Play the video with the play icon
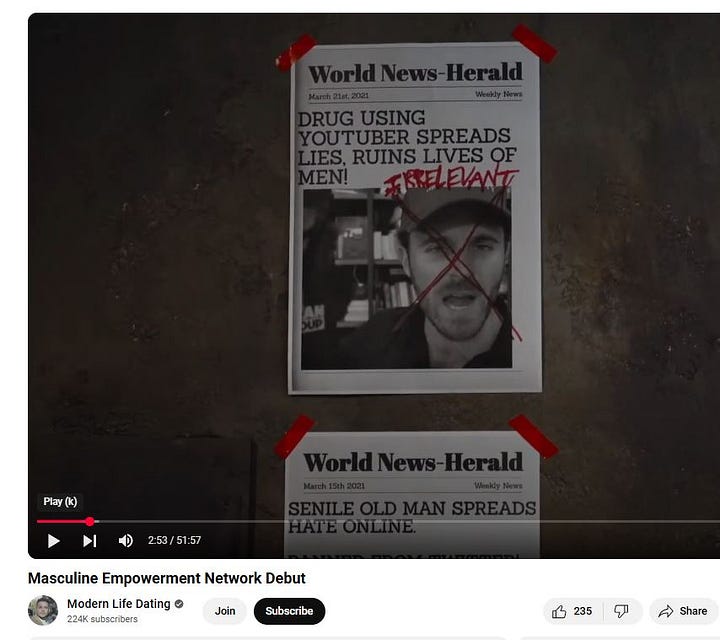720x640 pixels. [53, 541]
